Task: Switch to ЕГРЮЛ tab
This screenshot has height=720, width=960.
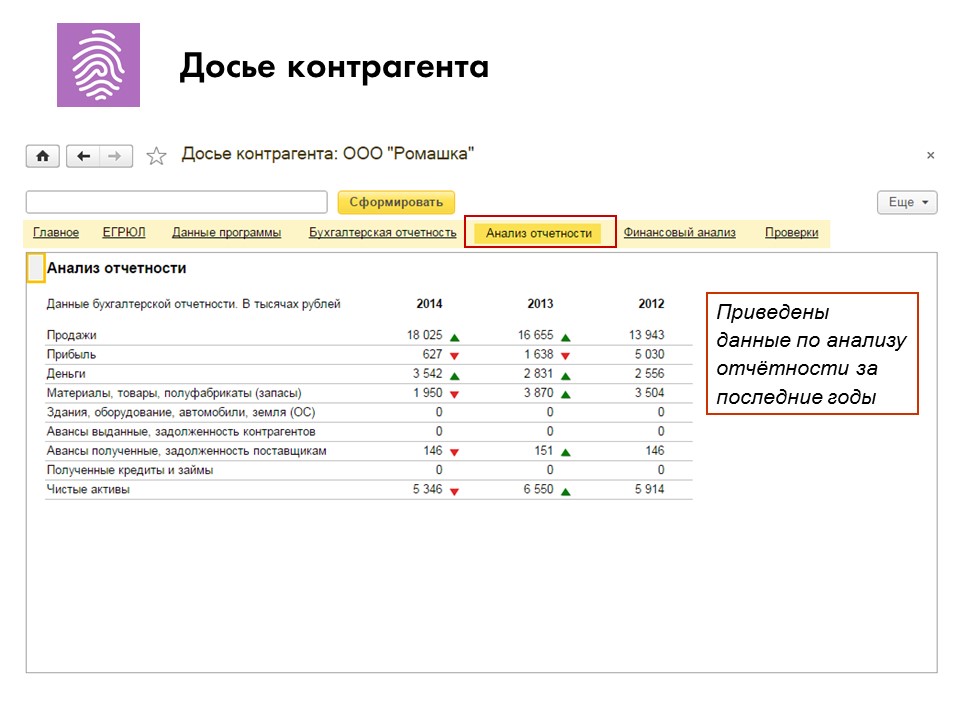Action: tap(124, 233)
